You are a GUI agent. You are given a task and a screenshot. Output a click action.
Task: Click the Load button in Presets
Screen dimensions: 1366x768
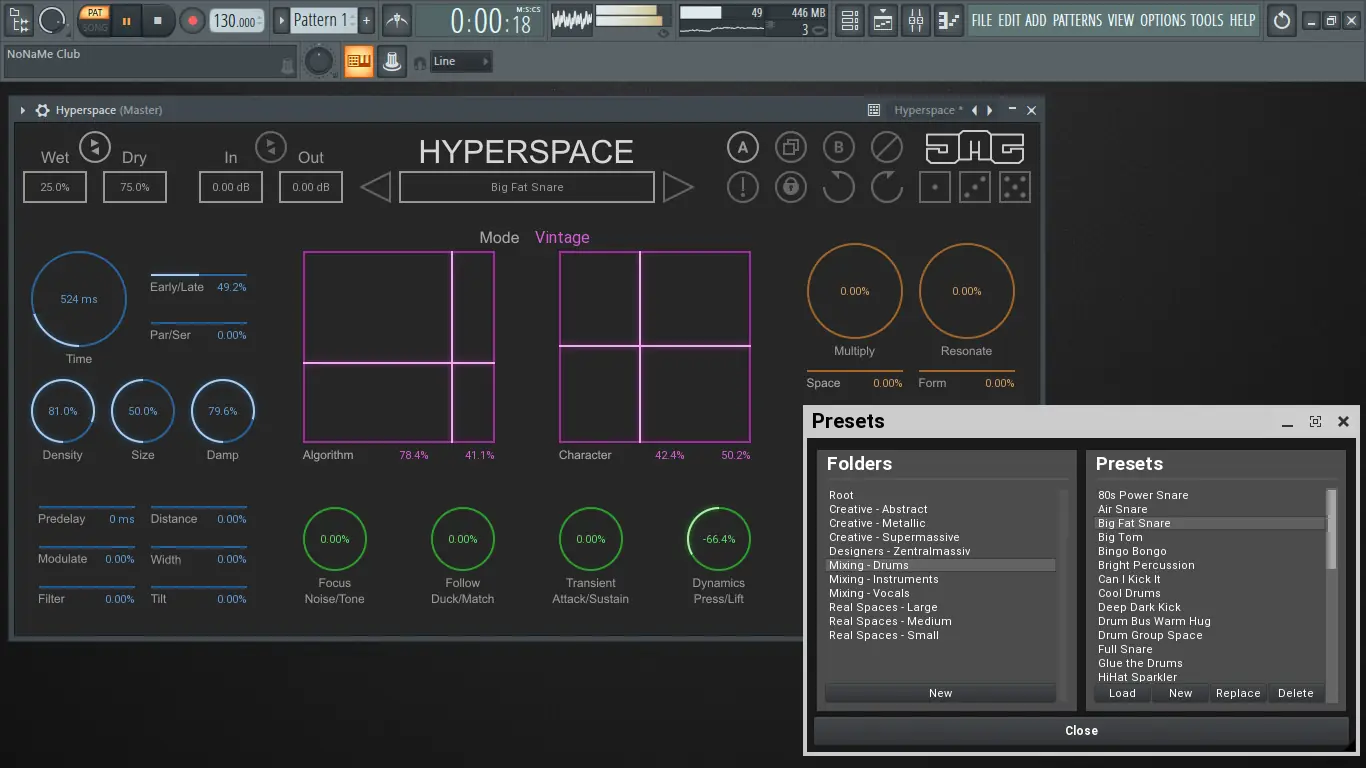1122,693
